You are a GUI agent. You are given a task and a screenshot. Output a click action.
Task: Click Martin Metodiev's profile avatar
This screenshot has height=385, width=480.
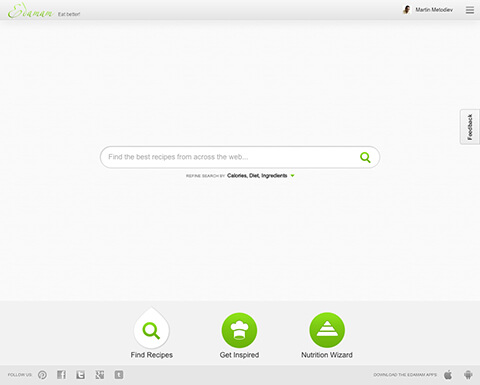(406, 10)
